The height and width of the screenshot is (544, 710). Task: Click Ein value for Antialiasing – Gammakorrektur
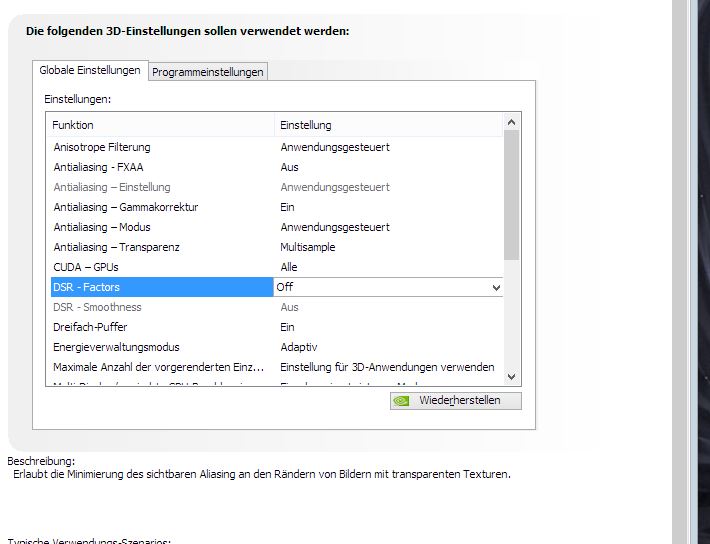pyautogui.click(x=287, y=207)
